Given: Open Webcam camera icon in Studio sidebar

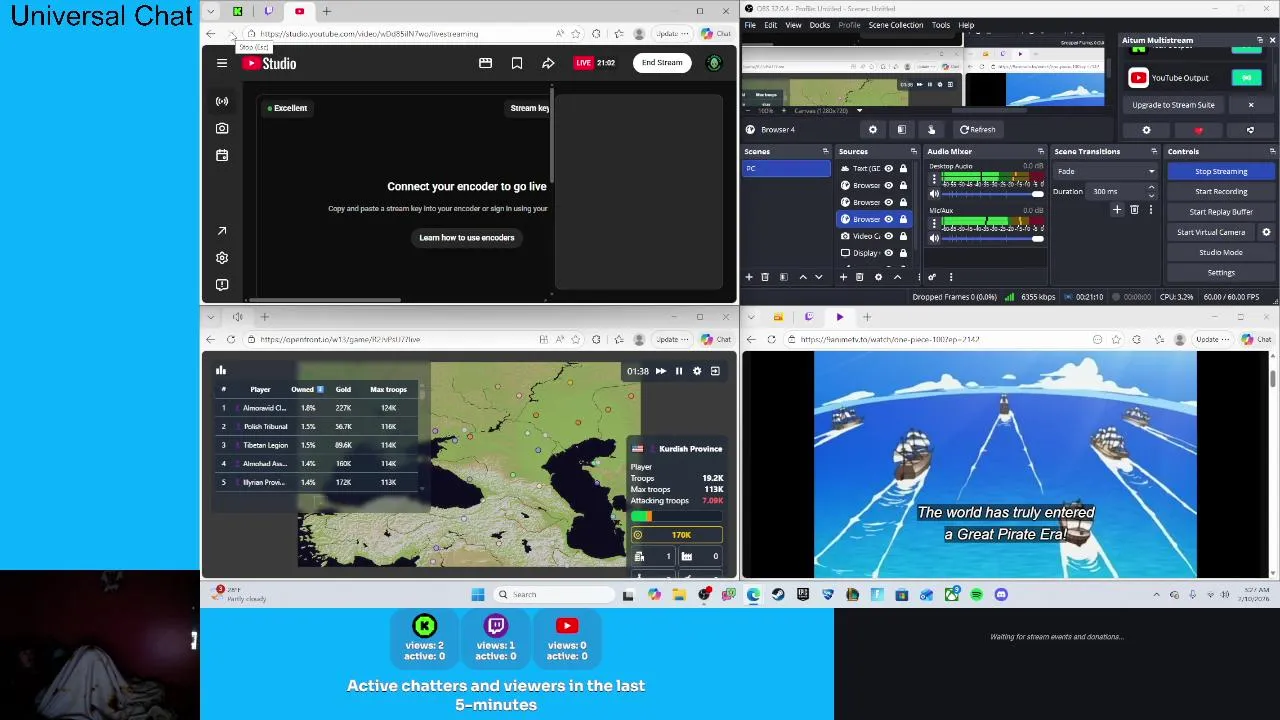Looking at the screenshot, I should coord(222,128).
